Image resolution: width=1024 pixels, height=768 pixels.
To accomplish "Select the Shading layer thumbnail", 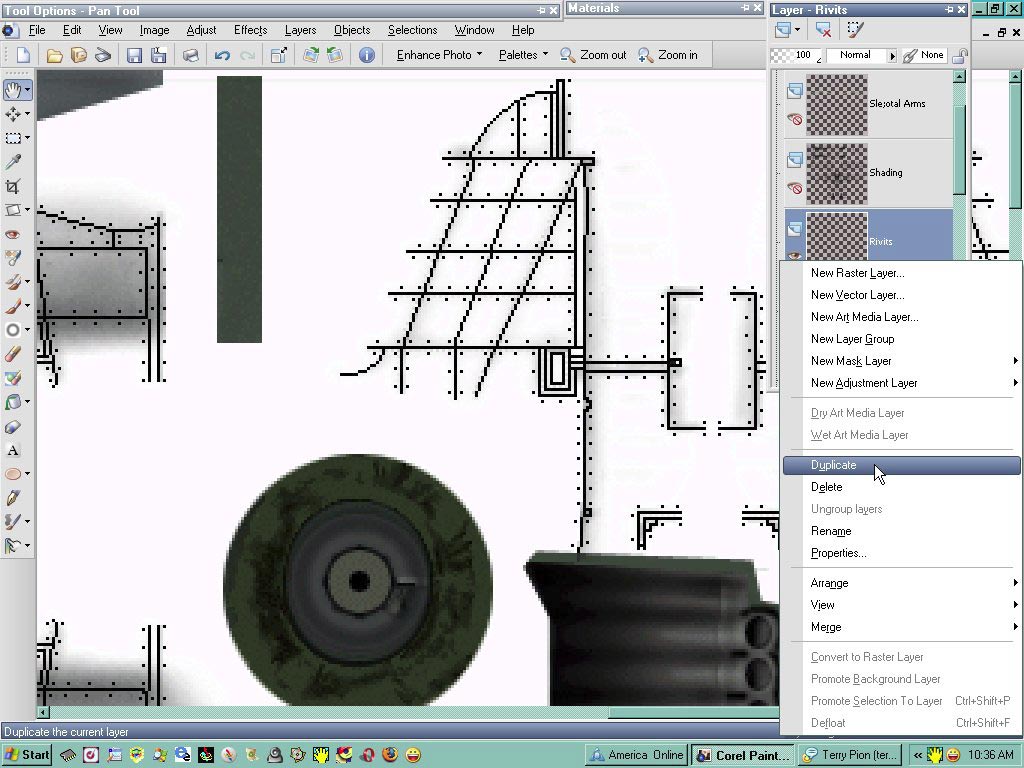I will point(837,174).
